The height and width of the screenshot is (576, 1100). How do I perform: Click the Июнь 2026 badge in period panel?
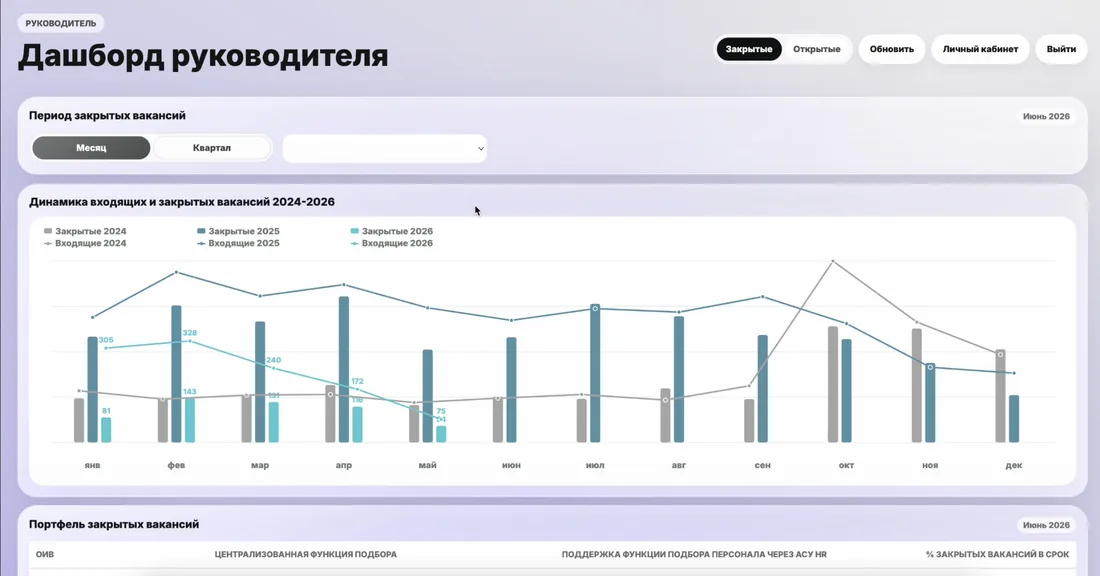click(1046, 116)
